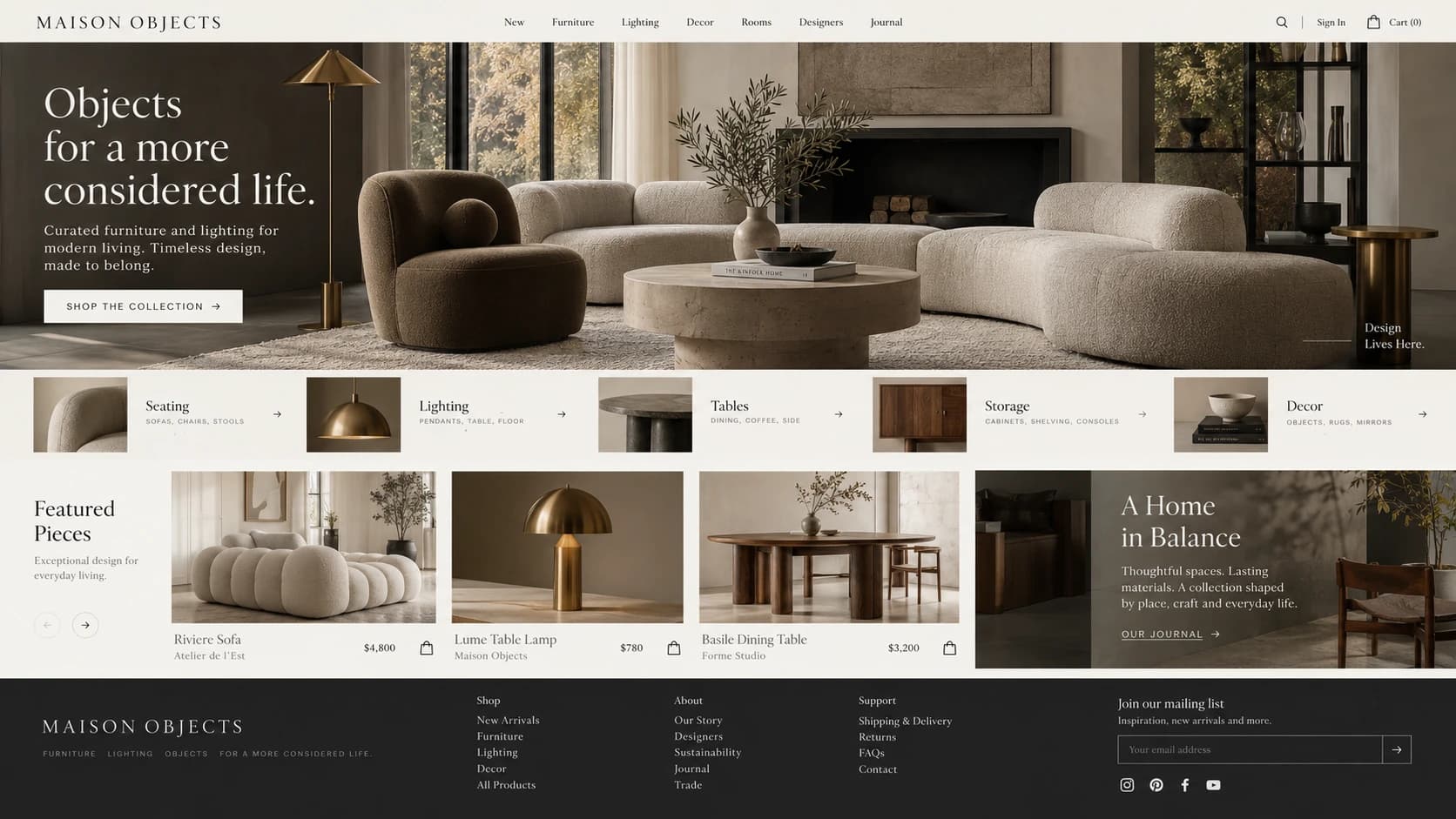Click the $3,200 price
The width and height of the screenshot is (1456, 819).
[904, 648]
